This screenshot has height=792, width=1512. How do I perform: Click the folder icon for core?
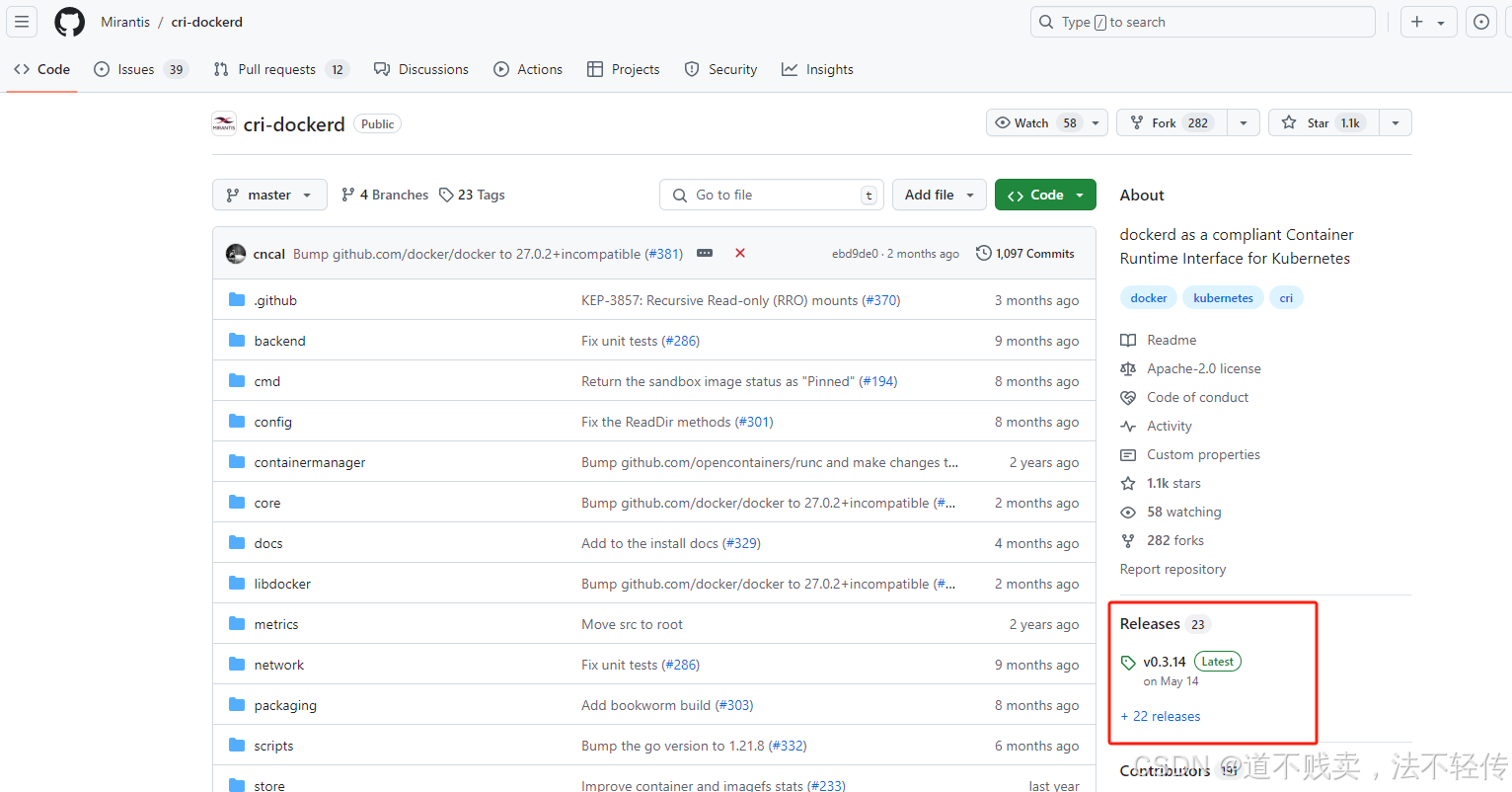pos(237,502)
